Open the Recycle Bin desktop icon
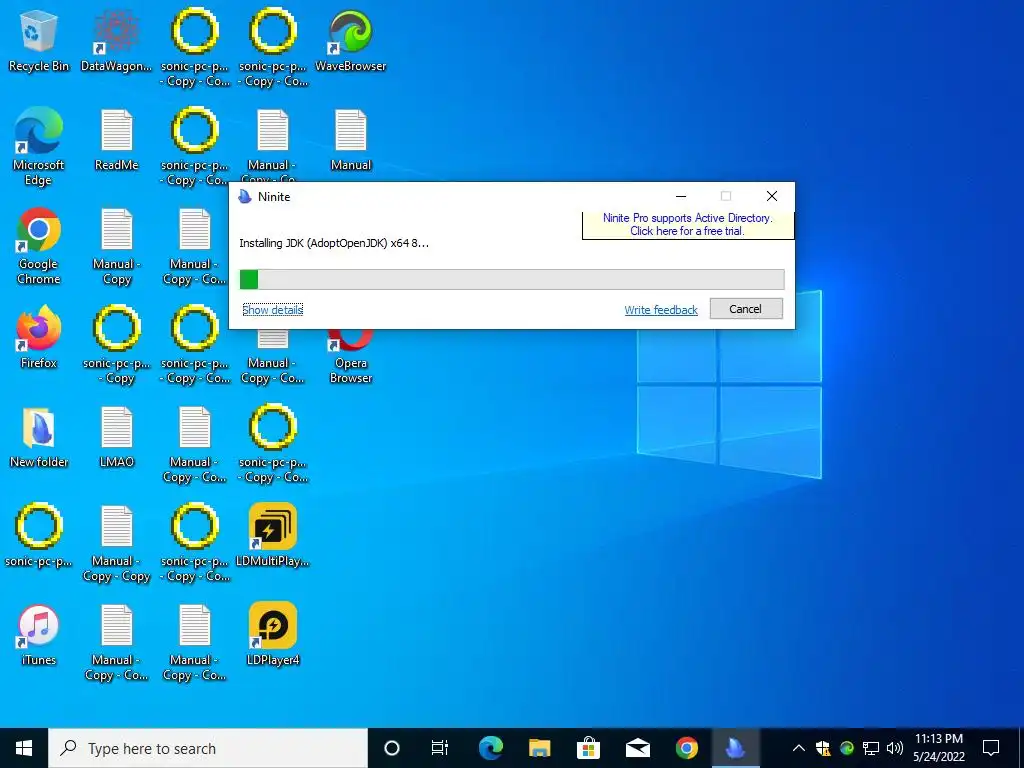This screenshot has height=768, width=1024. pos(39,42)
